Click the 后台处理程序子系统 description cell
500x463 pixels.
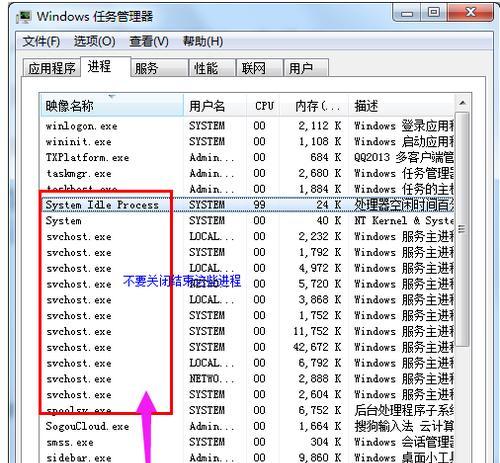click(x=404, y=410)
